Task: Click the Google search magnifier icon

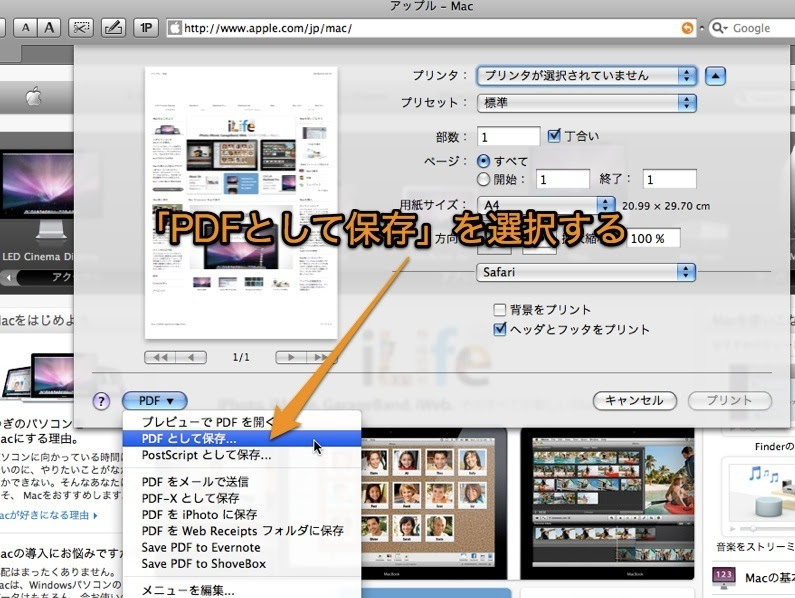Action: click(718, 28)
